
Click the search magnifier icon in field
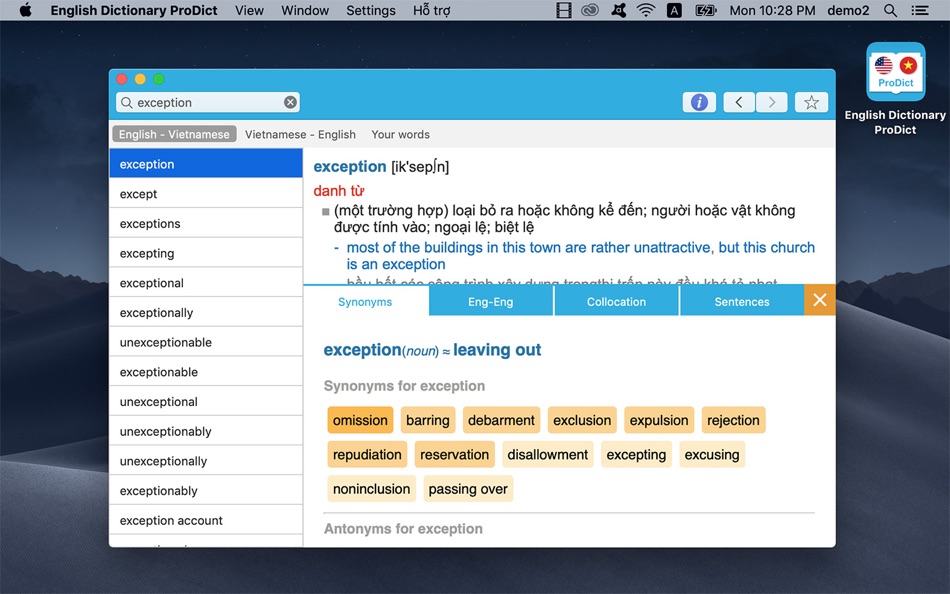(x=127, y=102)
